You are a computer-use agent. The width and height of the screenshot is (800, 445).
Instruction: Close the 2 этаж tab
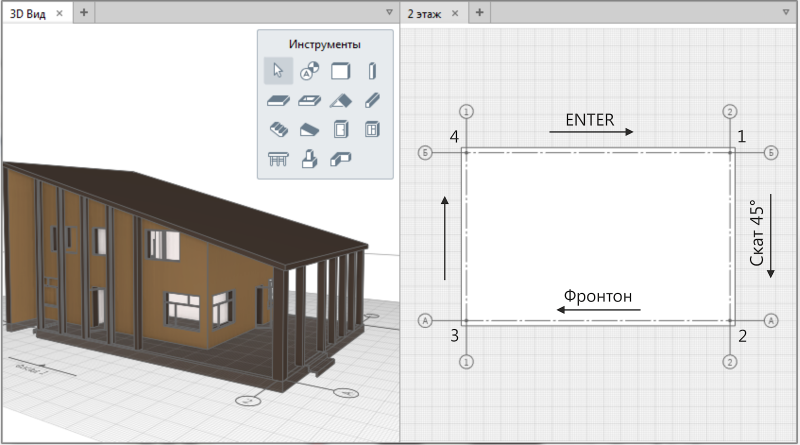coord(455,13)
